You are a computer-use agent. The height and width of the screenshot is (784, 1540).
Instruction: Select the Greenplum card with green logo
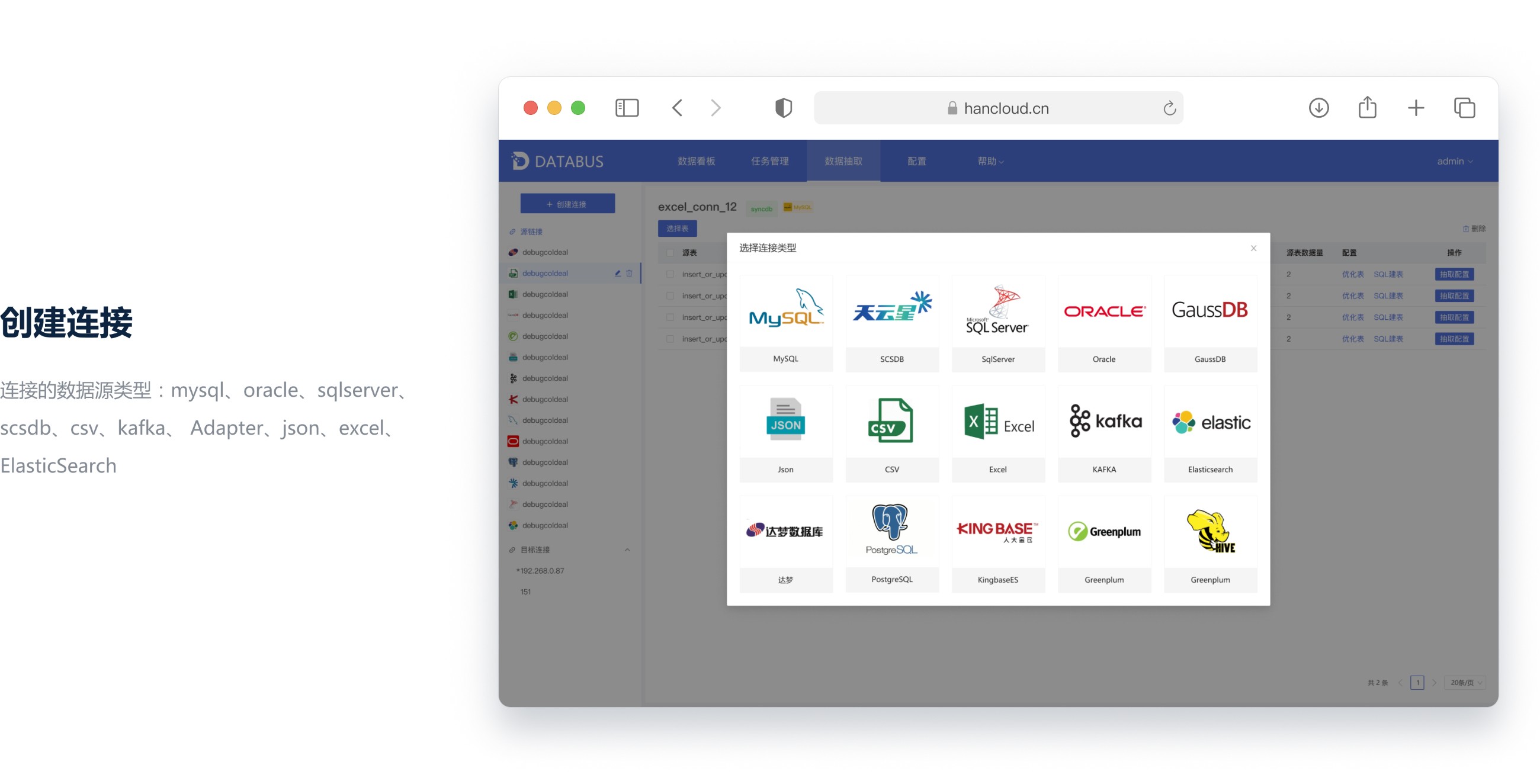click(1103, 544)
